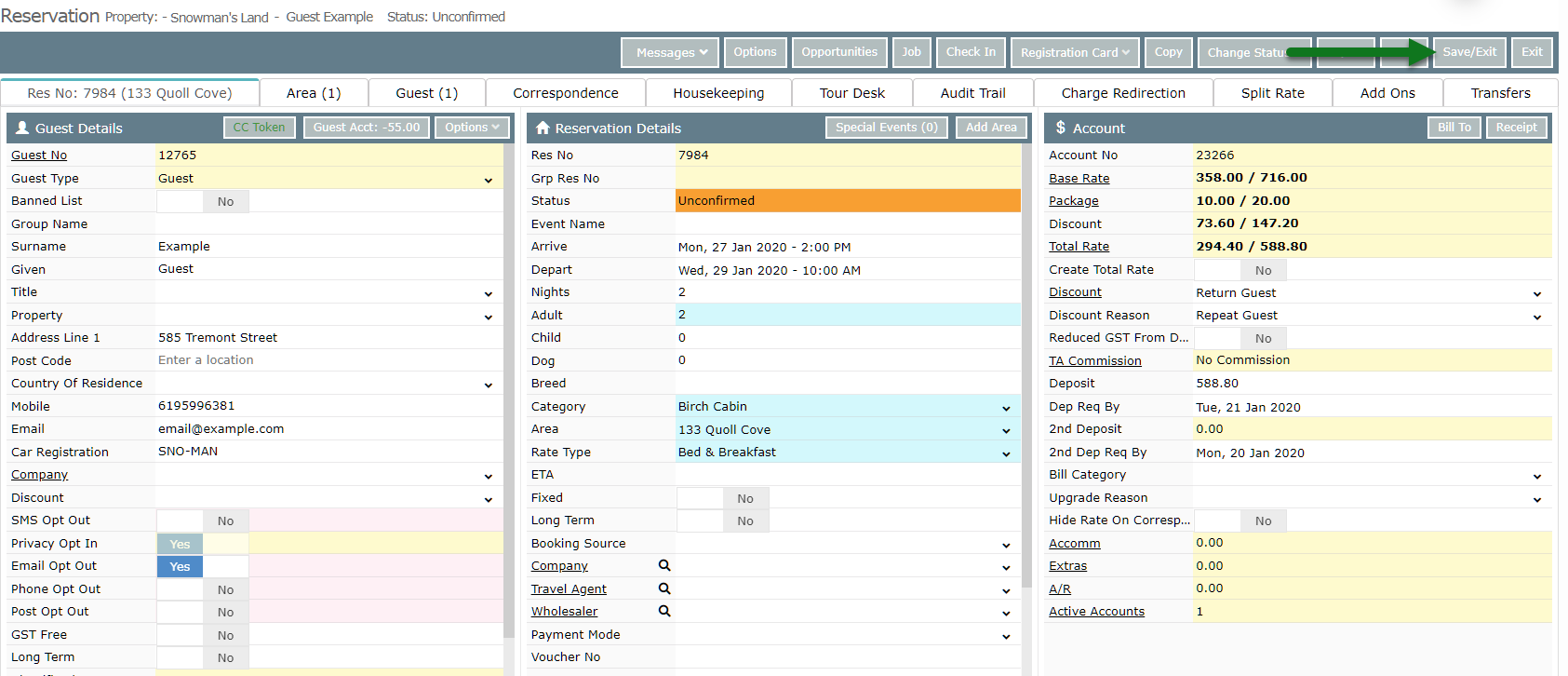Image resolution: width=1568 pixels, height=676 pixels.
Task: Switch to the Area (1) tab
Action: [314, 93]
